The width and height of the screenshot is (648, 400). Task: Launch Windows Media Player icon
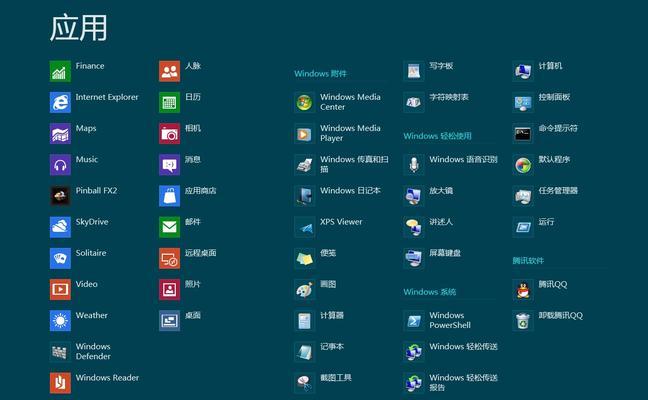[305, 133]
